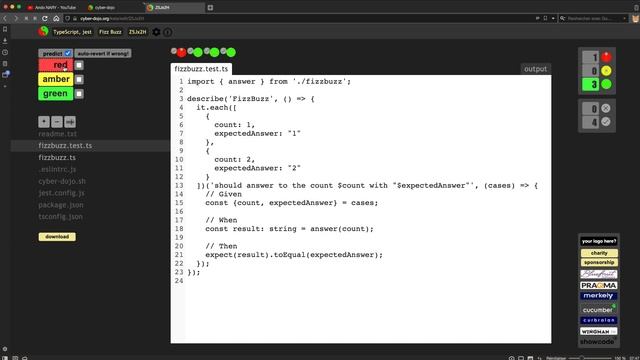The height and width of the screenshot is (360, 640).
Task: Toggle auto-revert if wrong button
Action: (103, 53)
